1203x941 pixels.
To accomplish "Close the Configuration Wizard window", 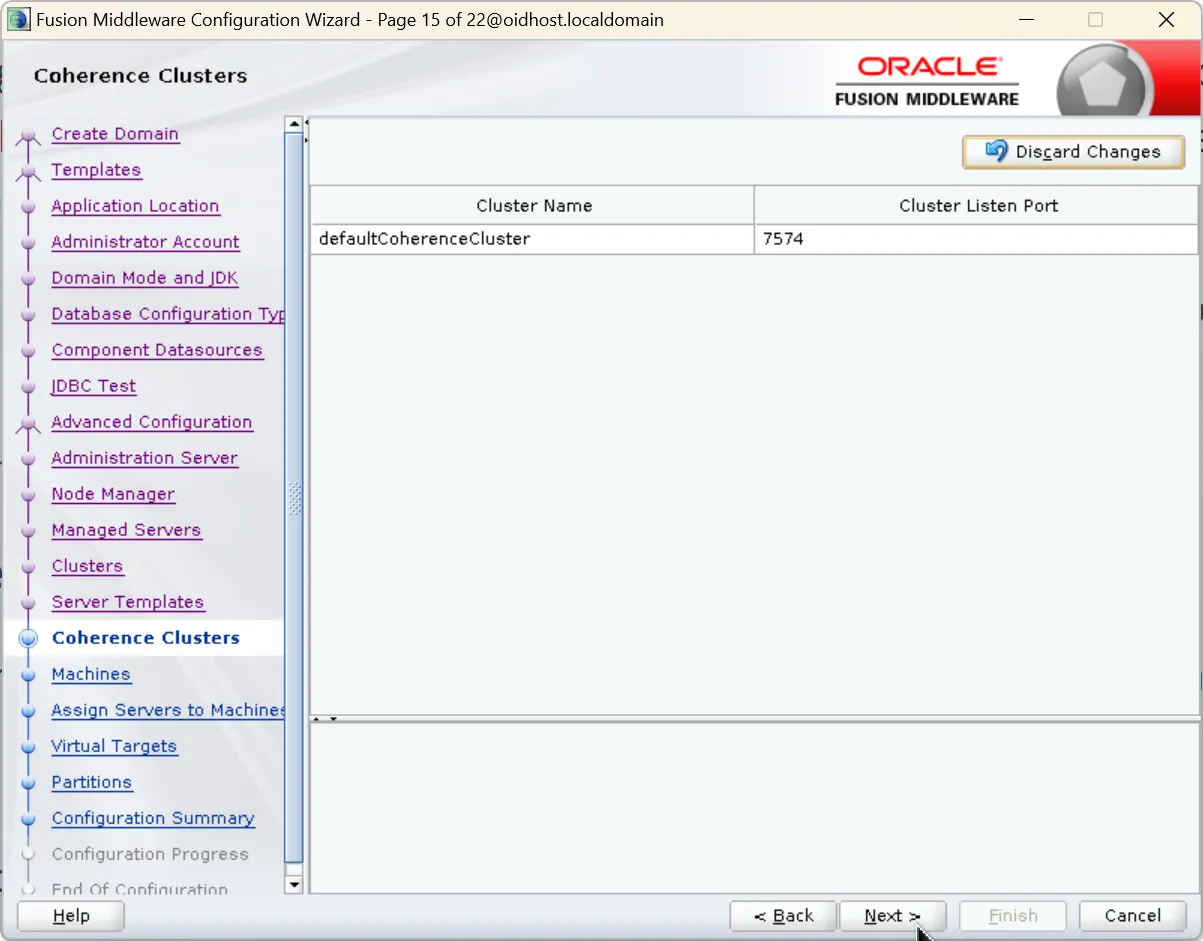I will (1166, 20).
